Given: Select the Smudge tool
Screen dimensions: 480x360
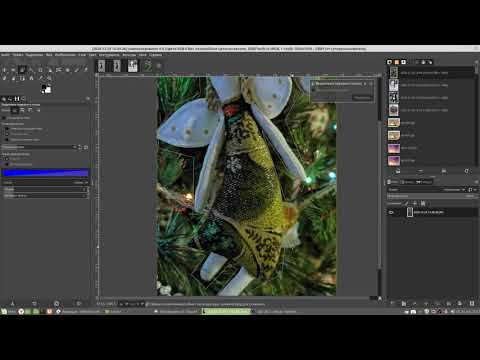Looking at the screenshot, I should [13, 78].
